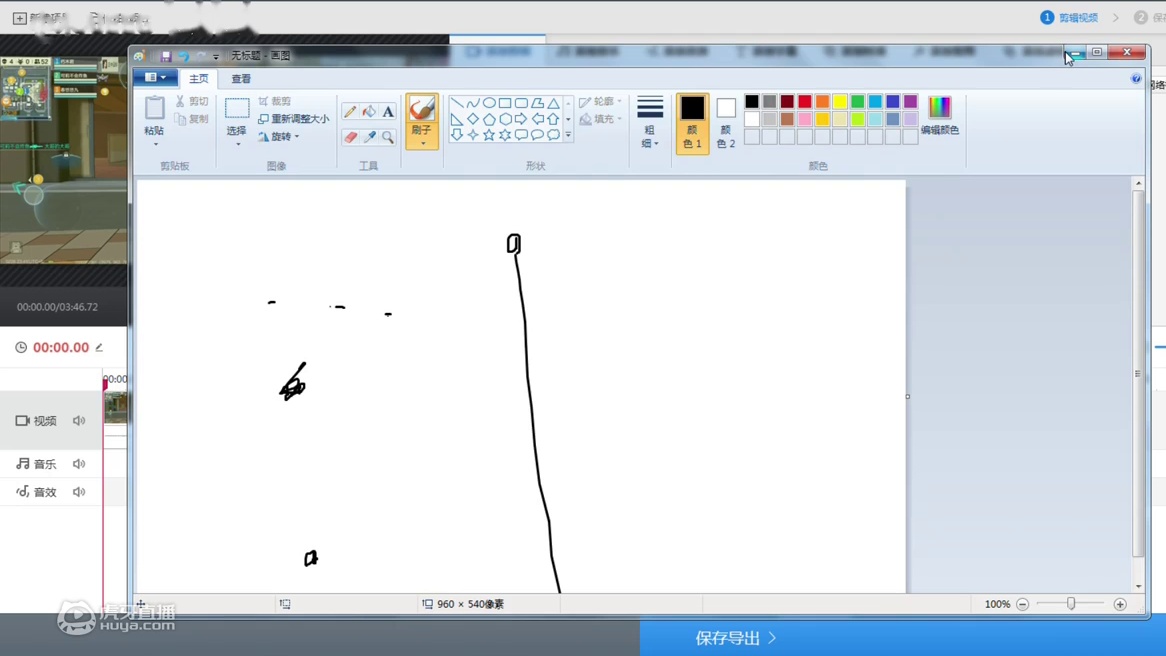Expand the Brushes (刷子) dropdown arrow
The height and width of the screenshot is (656, 1166).
[422, 144]
